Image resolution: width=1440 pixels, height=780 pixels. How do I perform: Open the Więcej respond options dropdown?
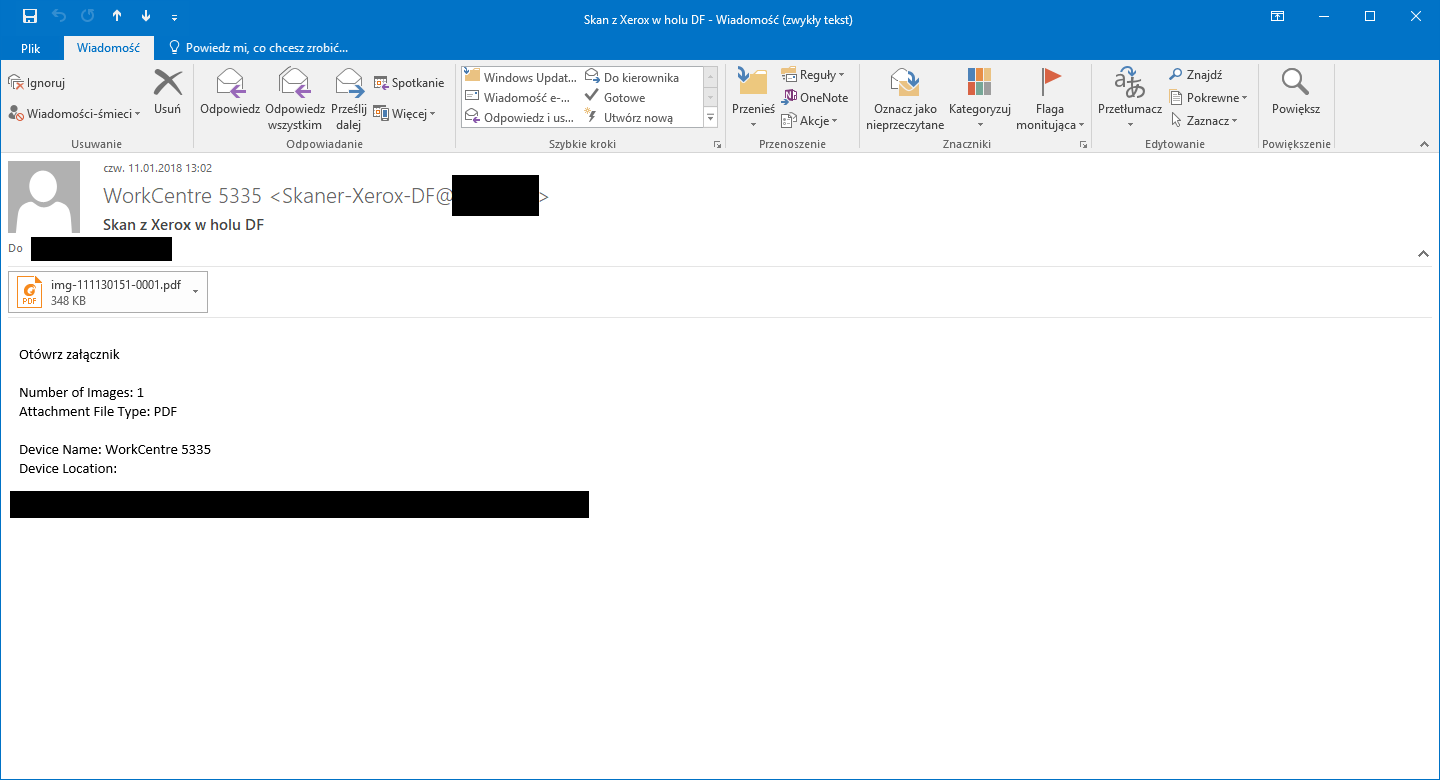(405, 113)
